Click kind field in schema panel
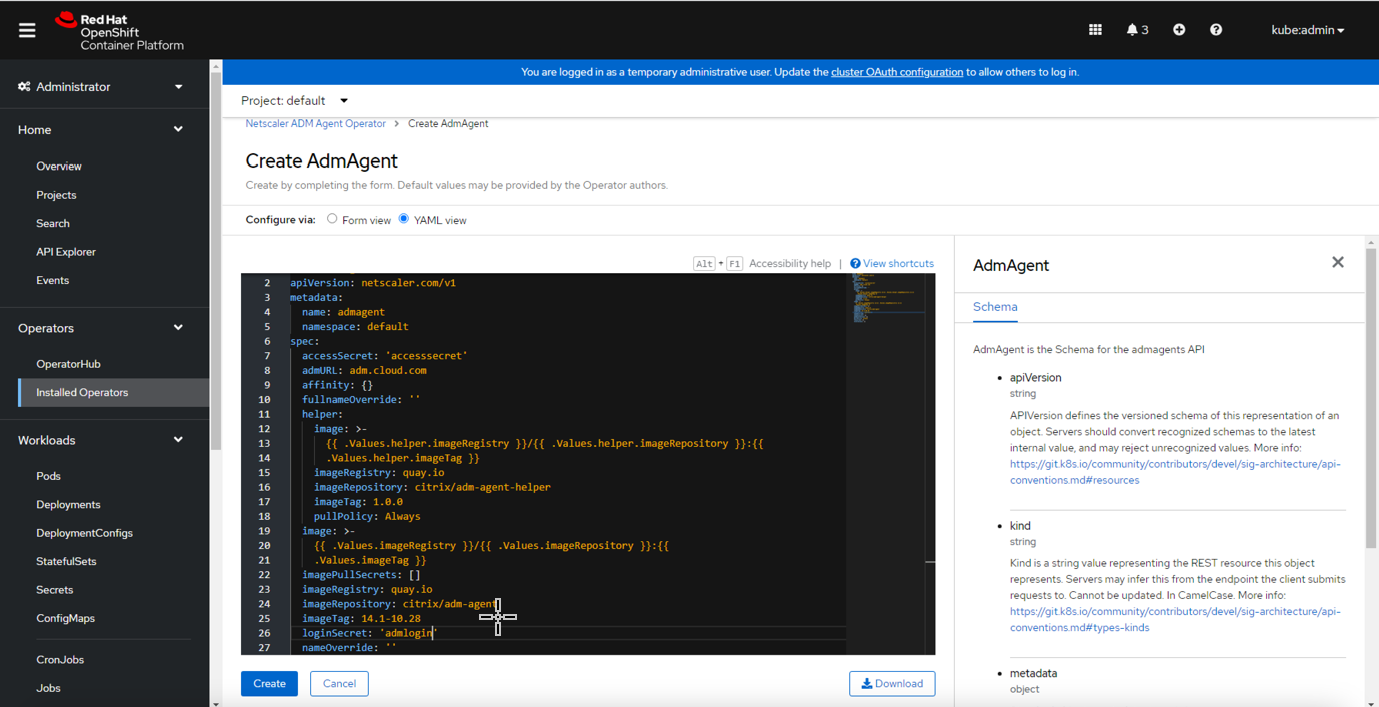This screenshot has height=707, width=1379. tap(1020, 526)
